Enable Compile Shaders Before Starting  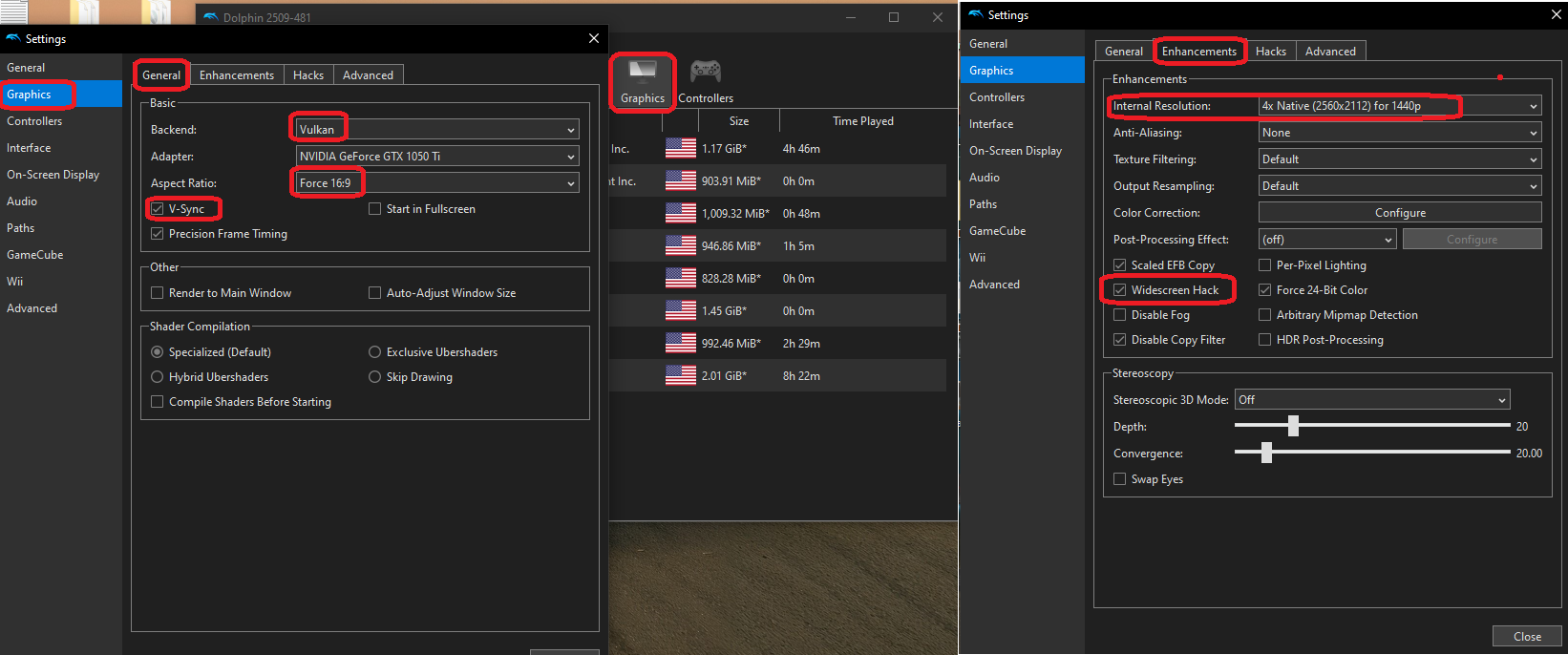coord(158,402)
